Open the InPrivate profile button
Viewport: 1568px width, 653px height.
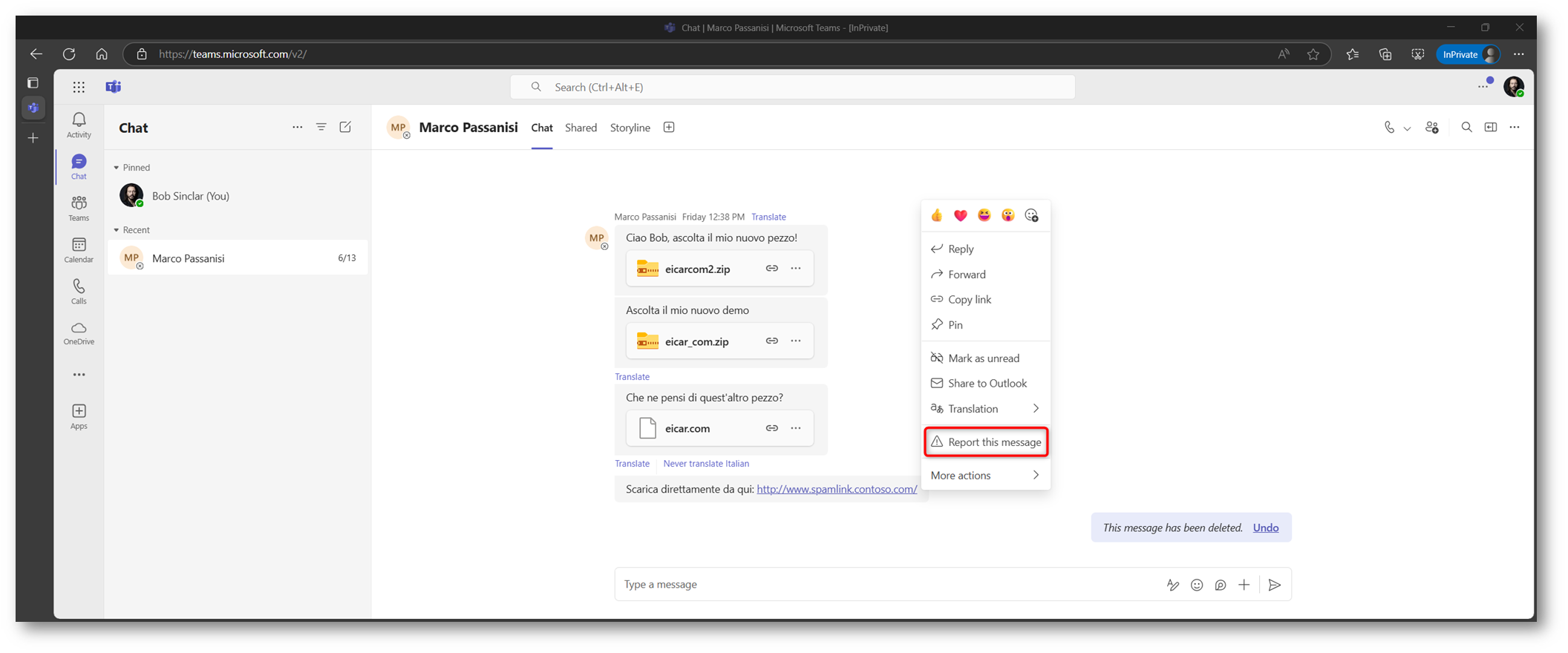point(1469,54)
